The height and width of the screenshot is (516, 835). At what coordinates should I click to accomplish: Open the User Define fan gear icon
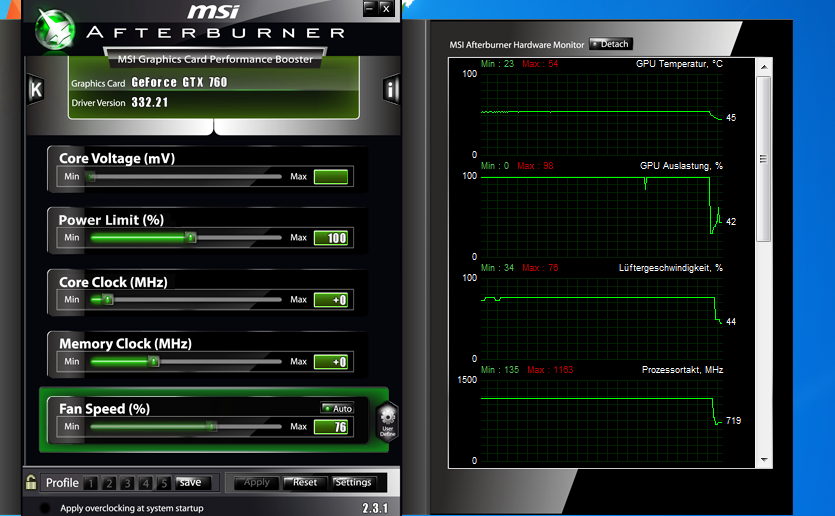[x=388, y=421]
